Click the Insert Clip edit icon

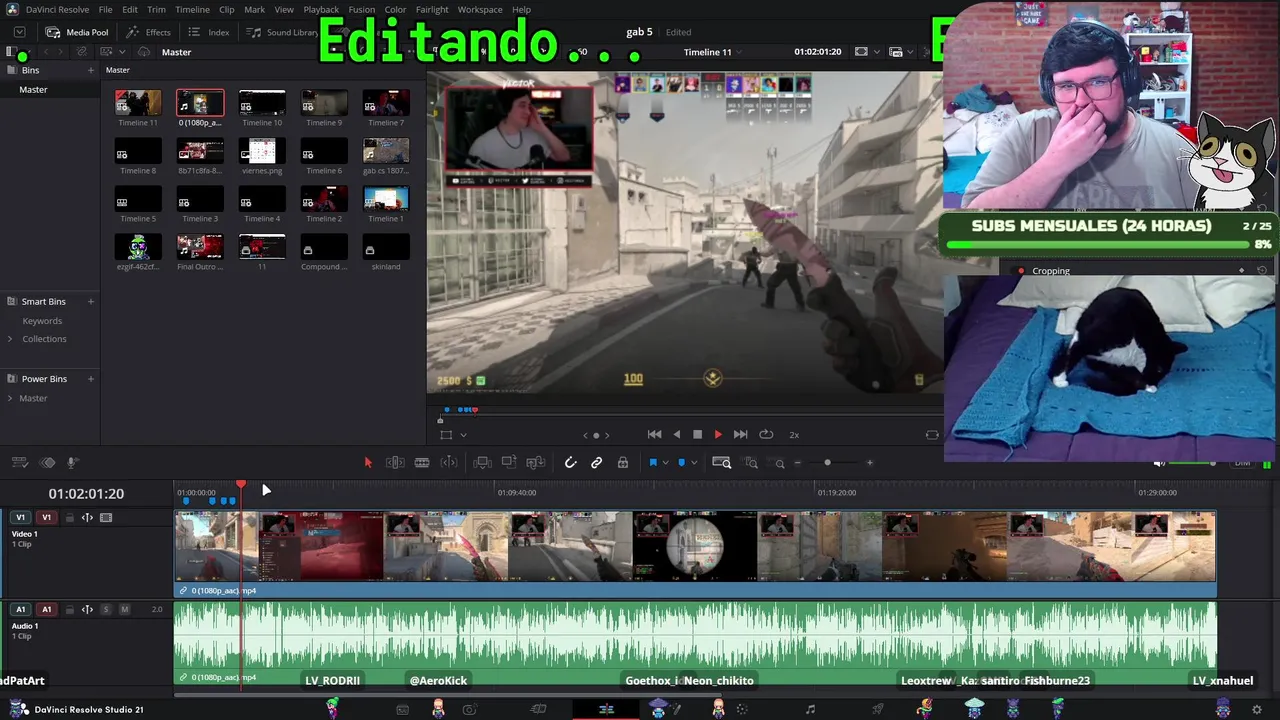click(482, 462)
